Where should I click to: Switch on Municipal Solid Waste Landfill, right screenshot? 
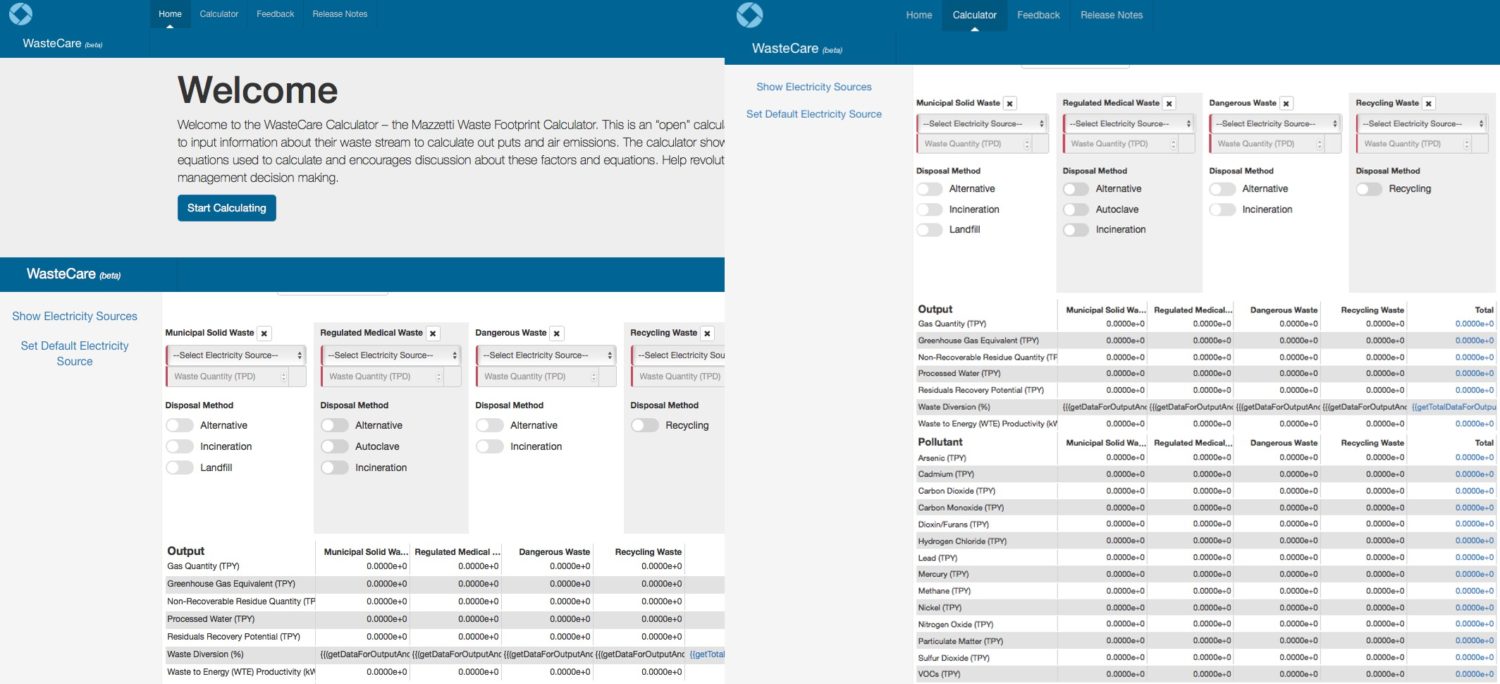(929, 229)
